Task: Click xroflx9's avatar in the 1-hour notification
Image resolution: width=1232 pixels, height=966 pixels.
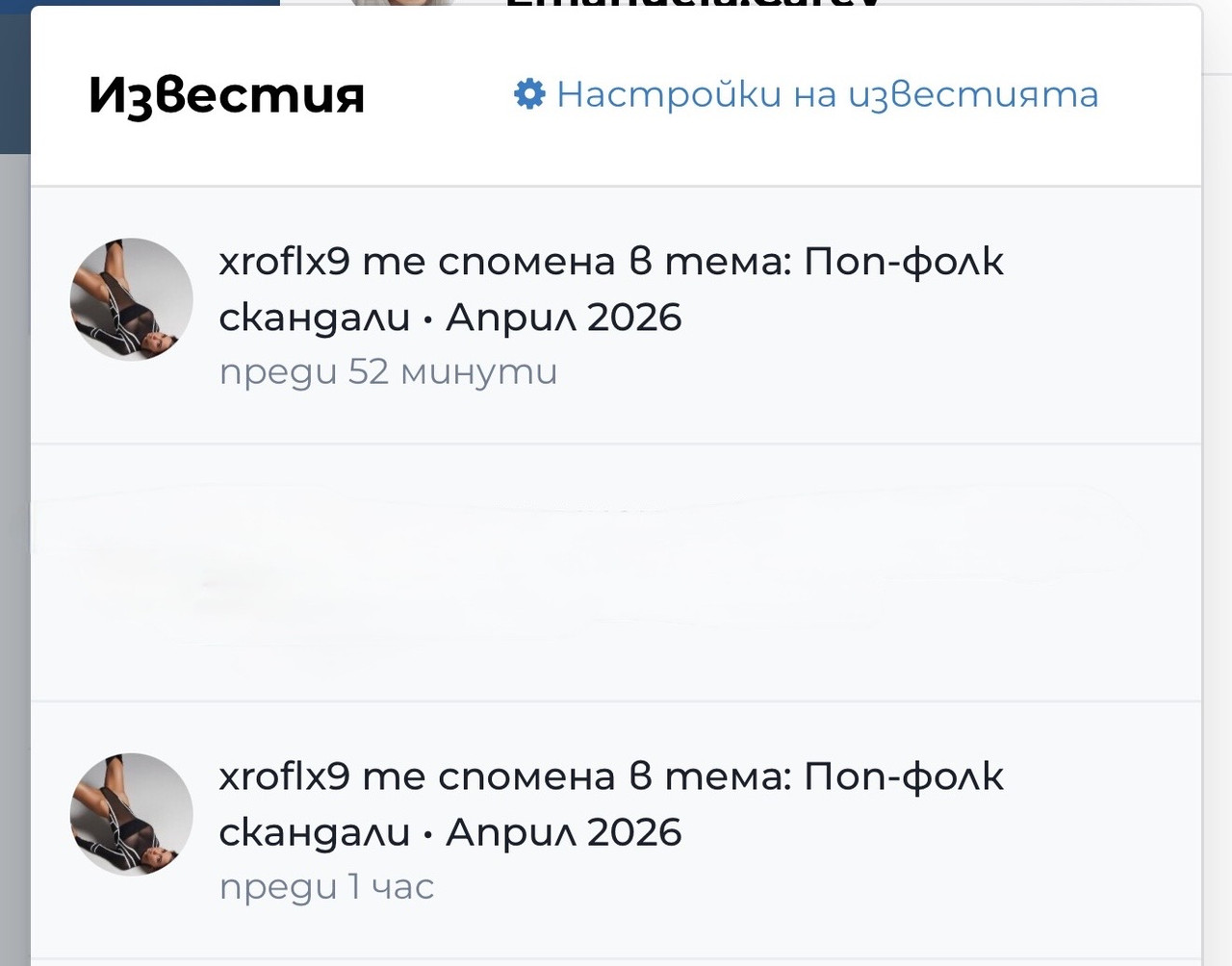Action: (x=132, y=814)
